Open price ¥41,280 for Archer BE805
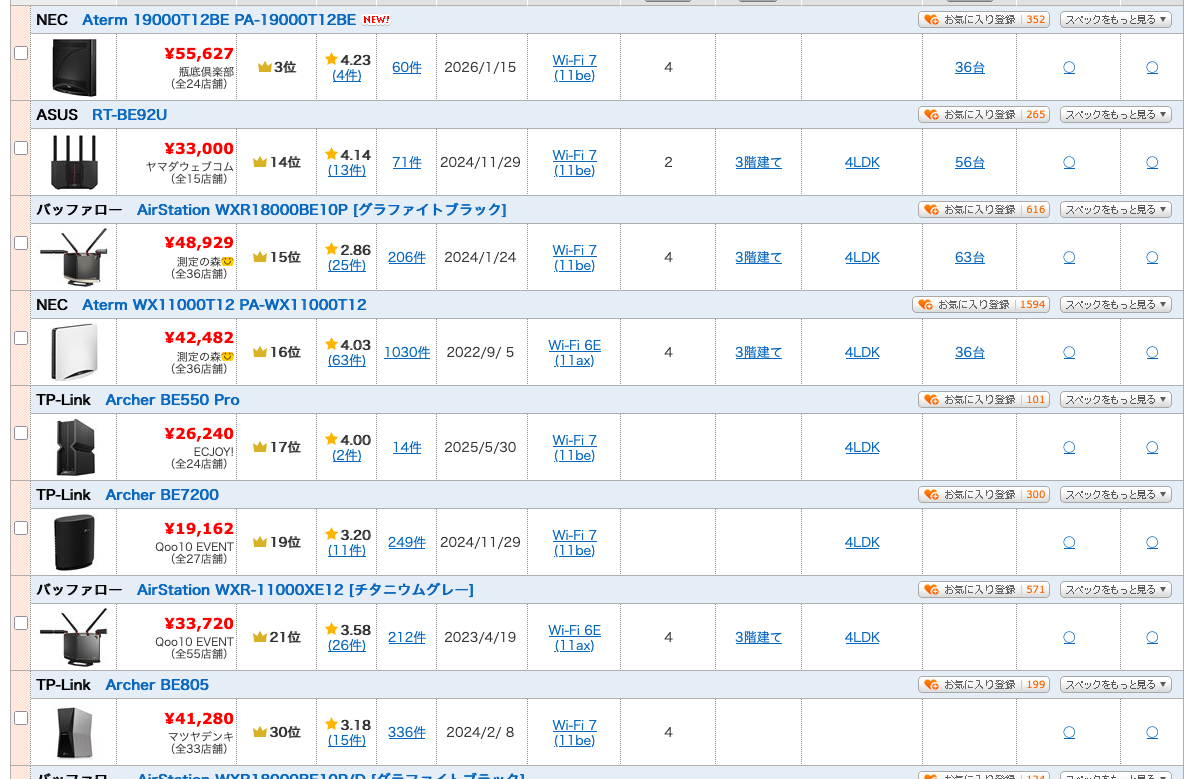Viewport: 1186px width, 779px height. click(x=199, y=718)
